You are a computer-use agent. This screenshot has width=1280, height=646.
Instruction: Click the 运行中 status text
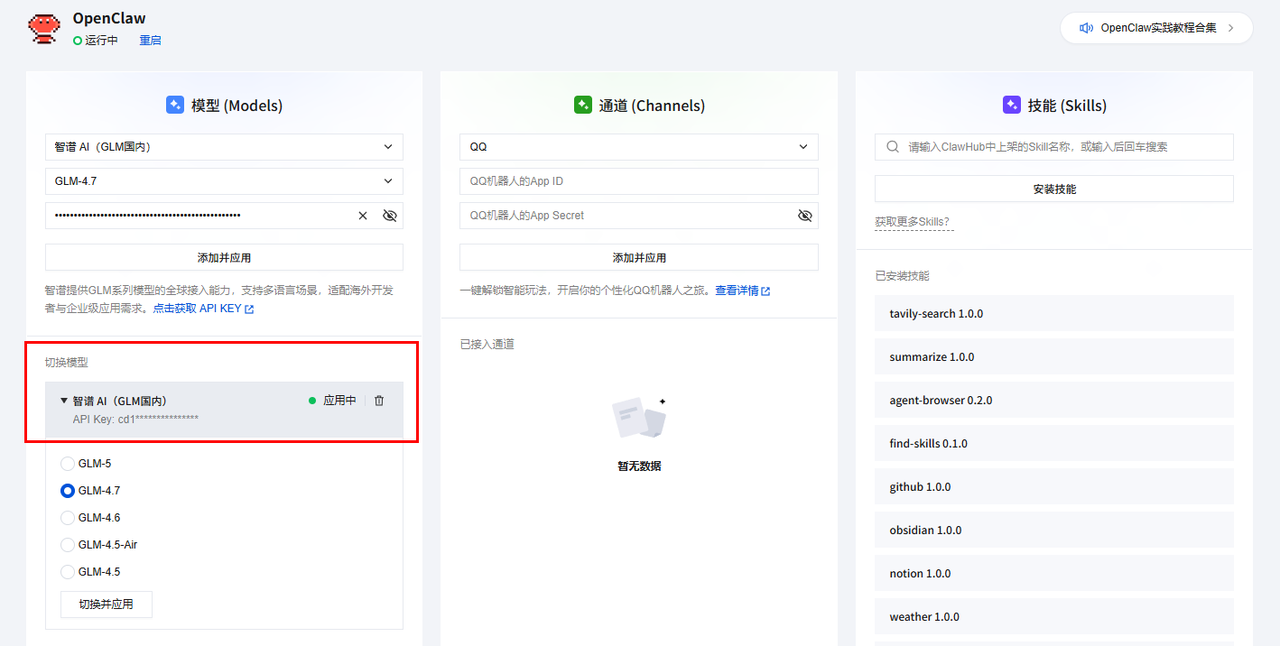(x=102, y=40)
